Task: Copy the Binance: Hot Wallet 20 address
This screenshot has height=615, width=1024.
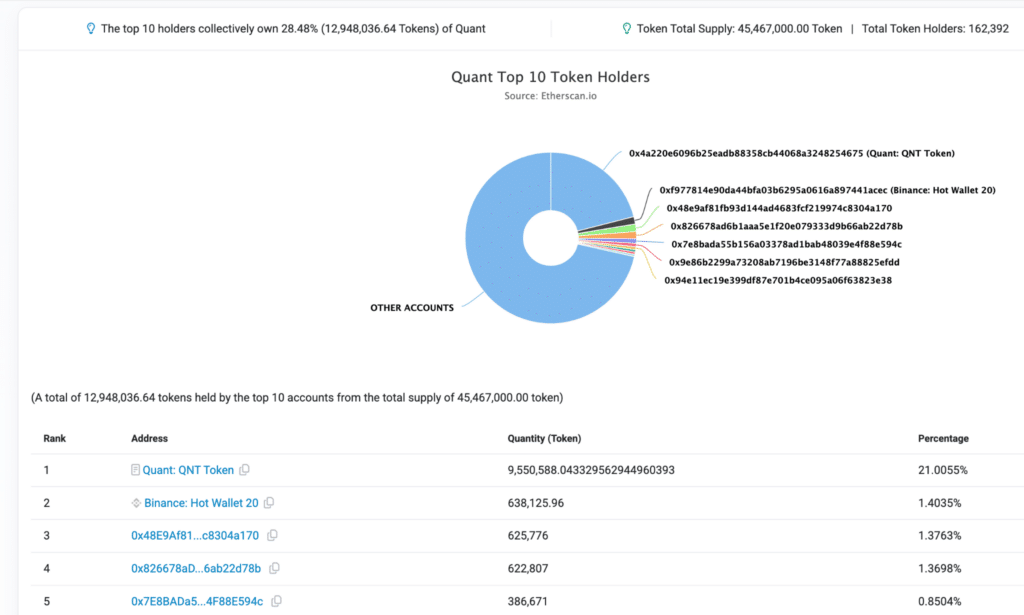Action: coord(269,503)
